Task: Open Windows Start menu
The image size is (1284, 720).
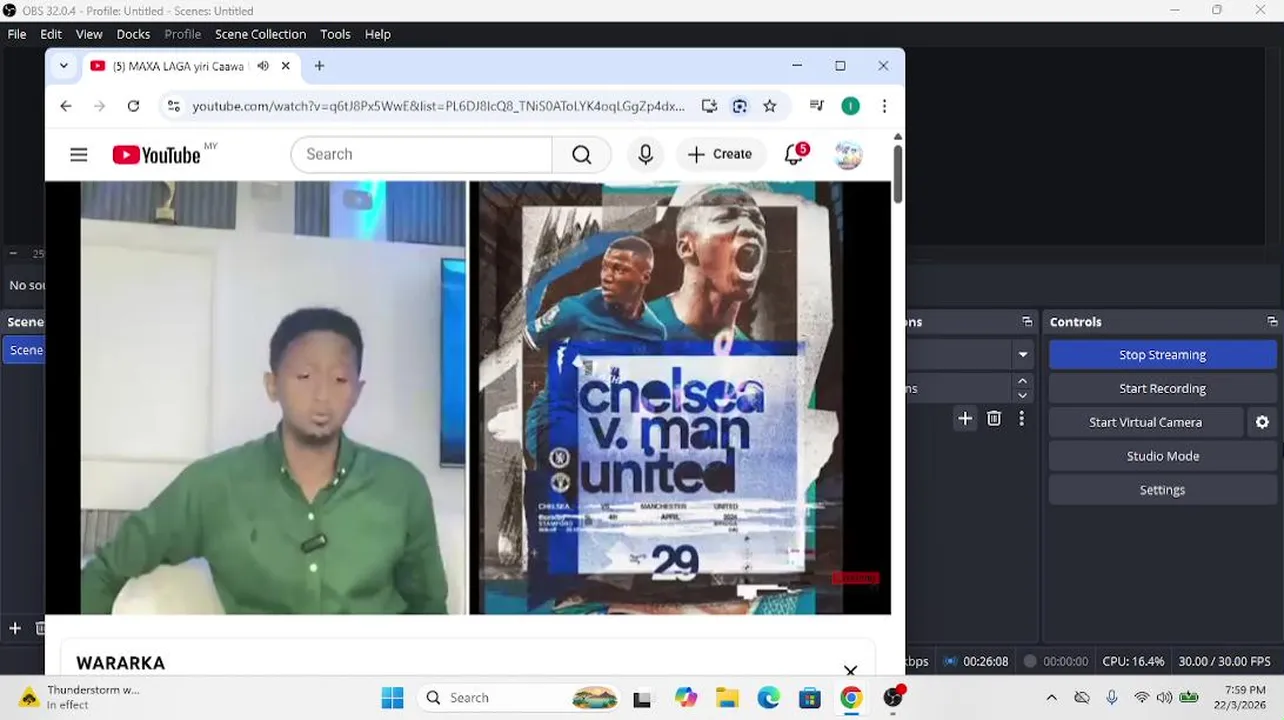Action: coord(392,698)
